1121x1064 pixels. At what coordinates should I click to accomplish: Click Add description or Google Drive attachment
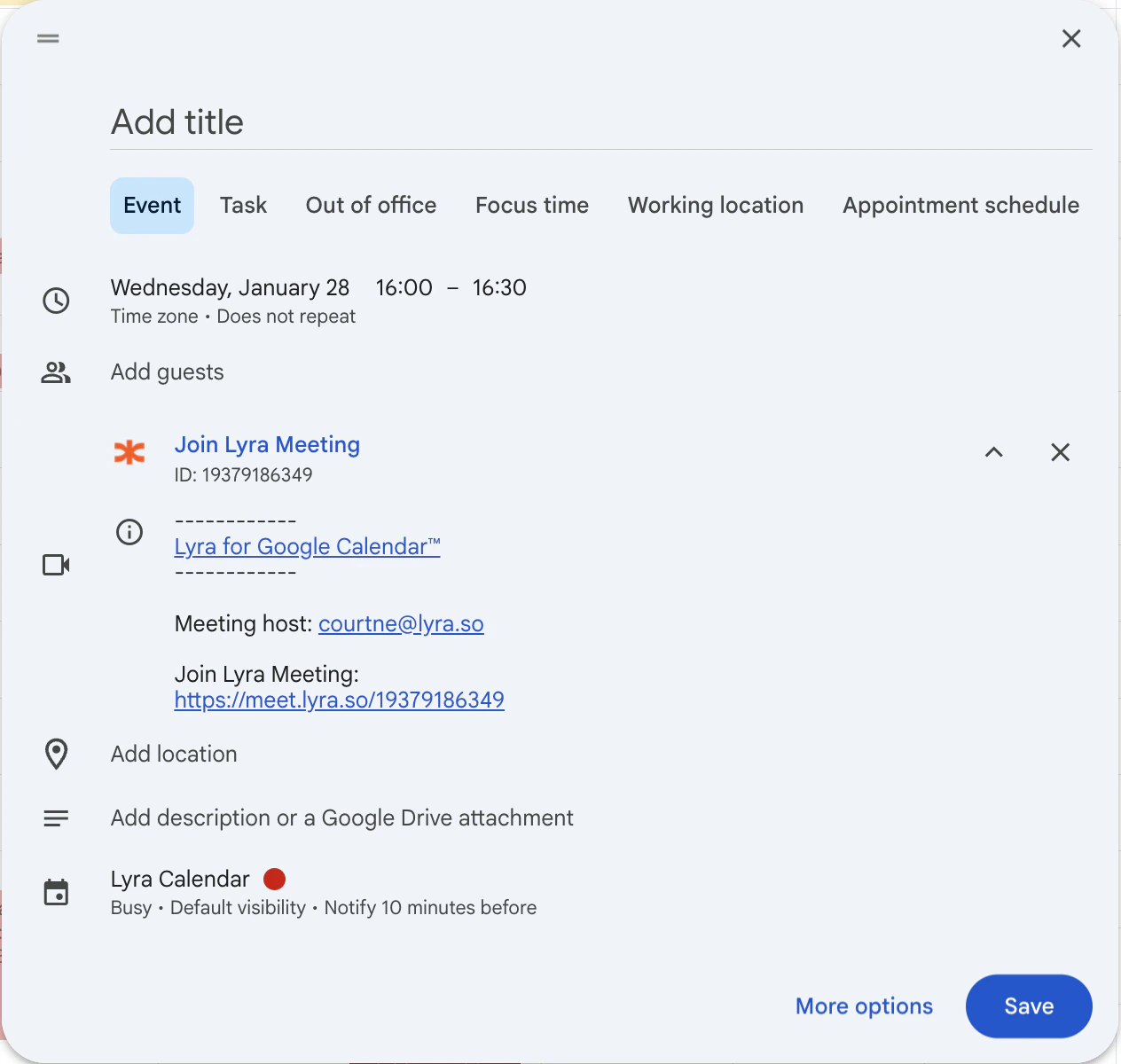pos(341,818)
